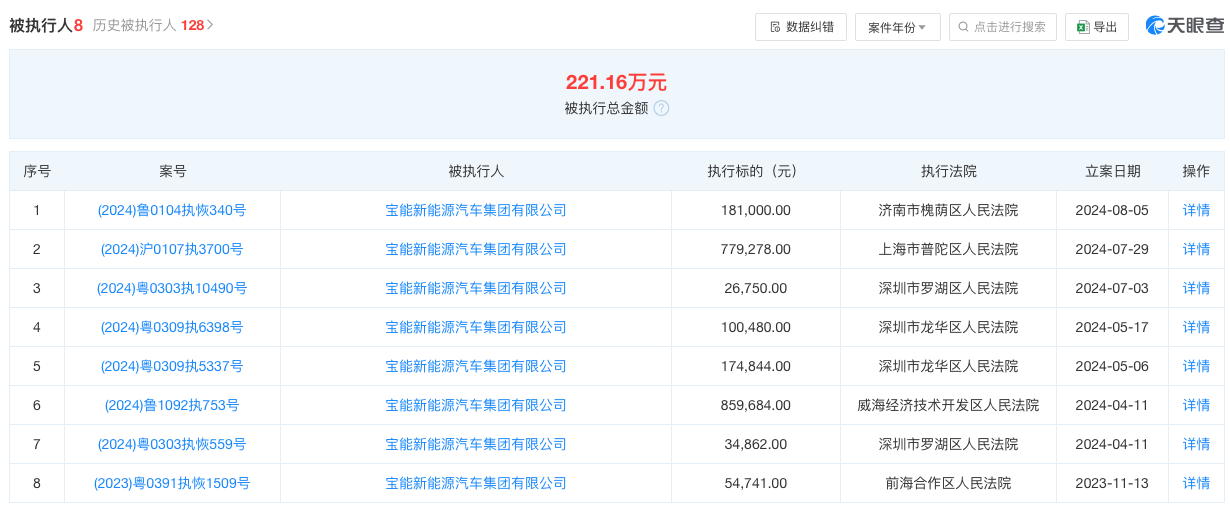Click amount 54,741.00
Image resolution: width=1230 pixels, height=508 pixels.
point(755,483)
